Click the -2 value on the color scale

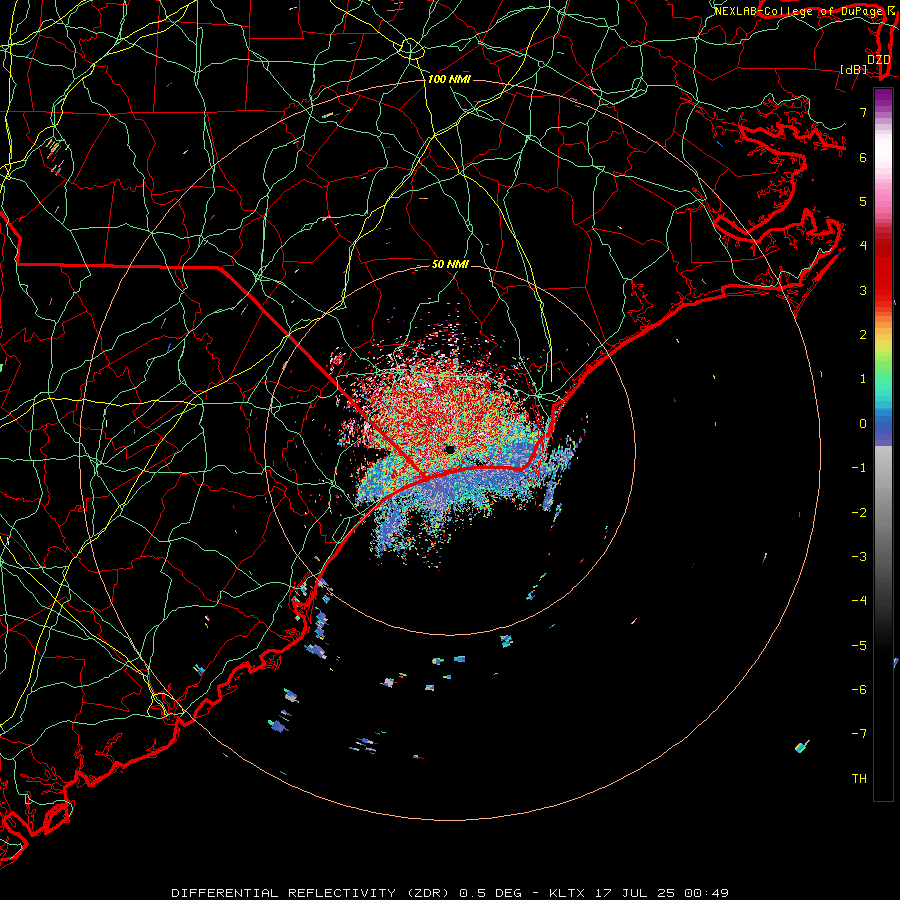pyautogui.click(x=859, y=513)
